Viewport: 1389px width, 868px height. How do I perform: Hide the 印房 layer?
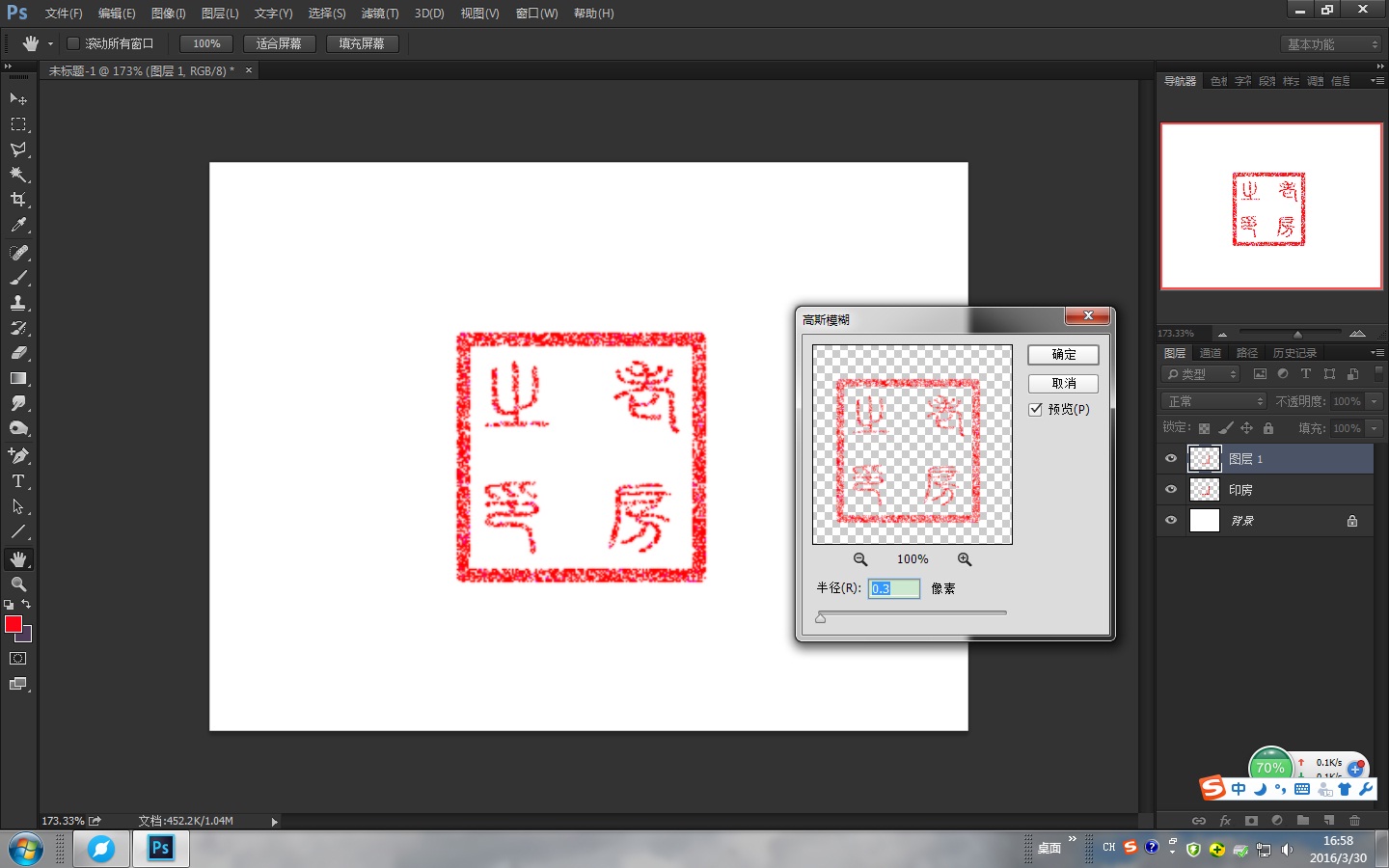(1170, 489)
